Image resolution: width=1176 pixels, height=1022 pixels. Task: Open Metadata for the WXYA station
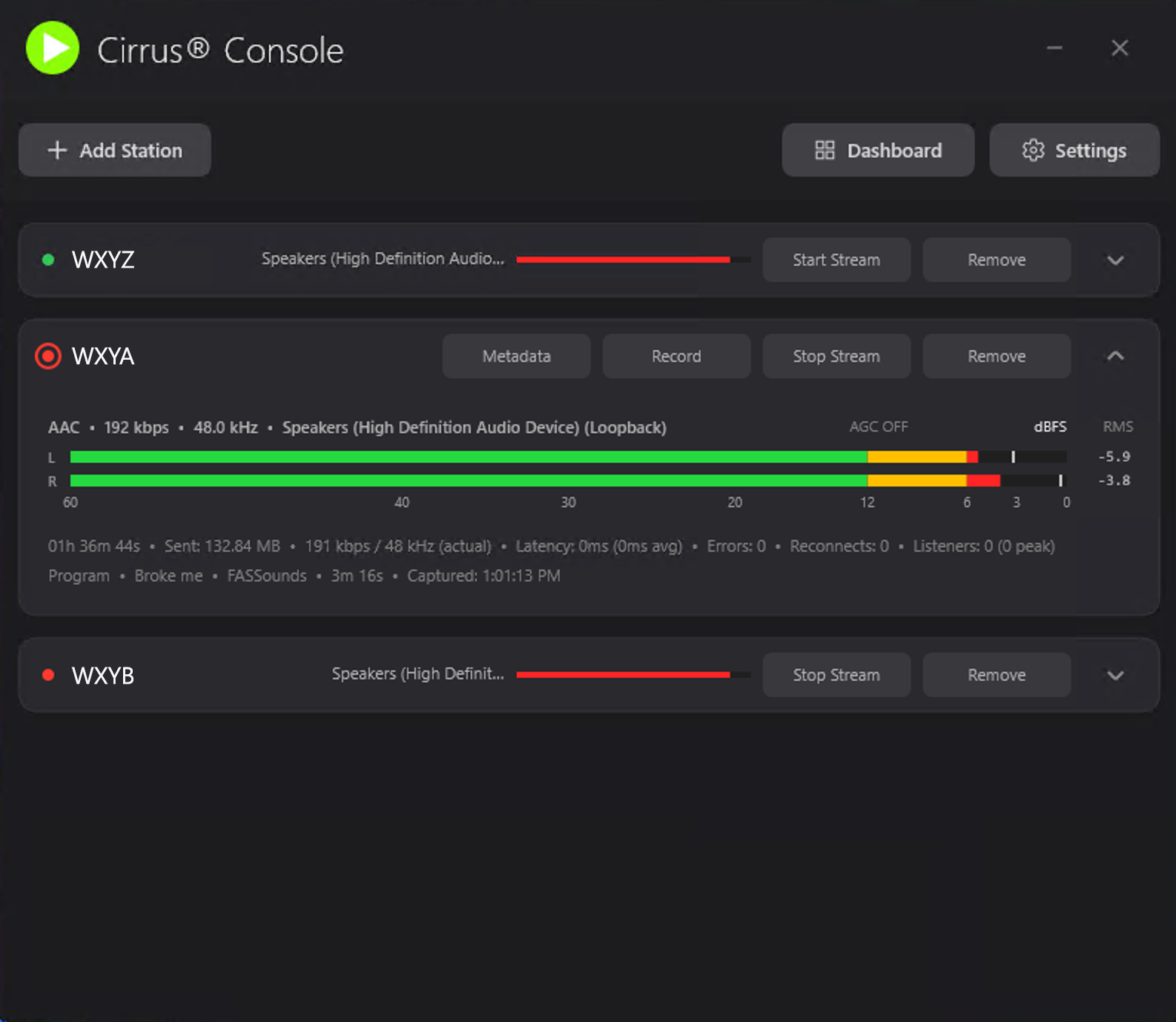click(x=517, y=356)
